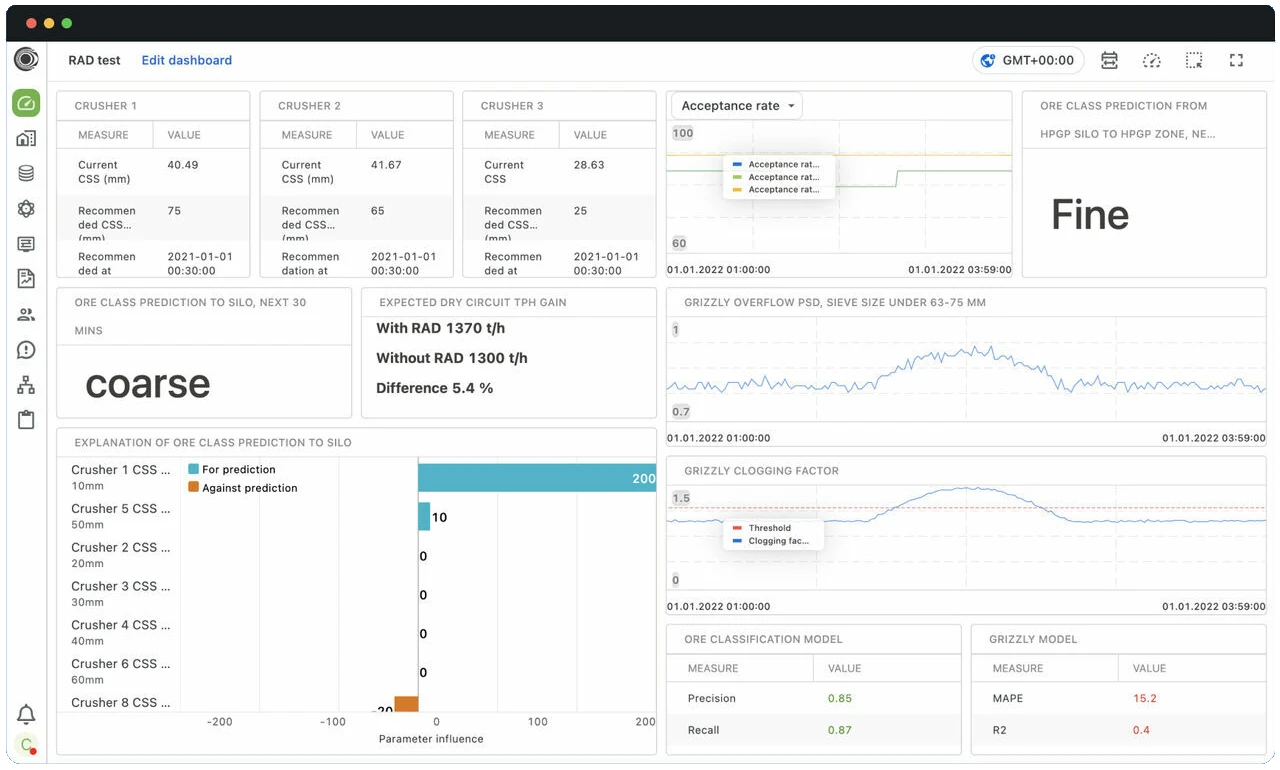Click the Crusher 1 current CSS value 40.49
The height and width of the screenshot is (770, 1280).
183,165
